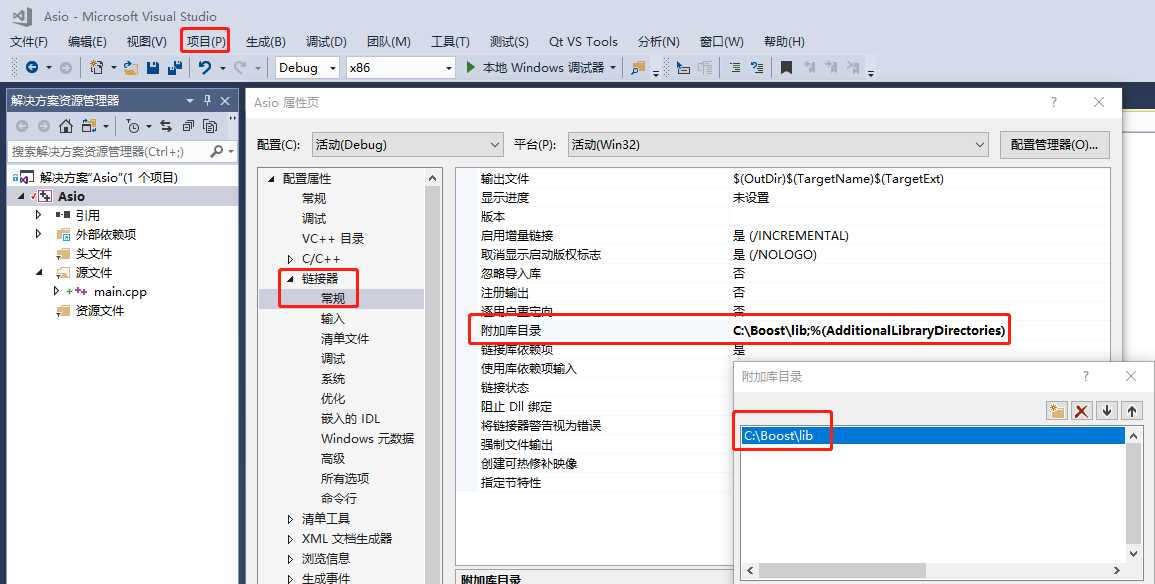Expand the 外部依赖项 node
The height and width of the screenshot is (584, 1155).
38,234
